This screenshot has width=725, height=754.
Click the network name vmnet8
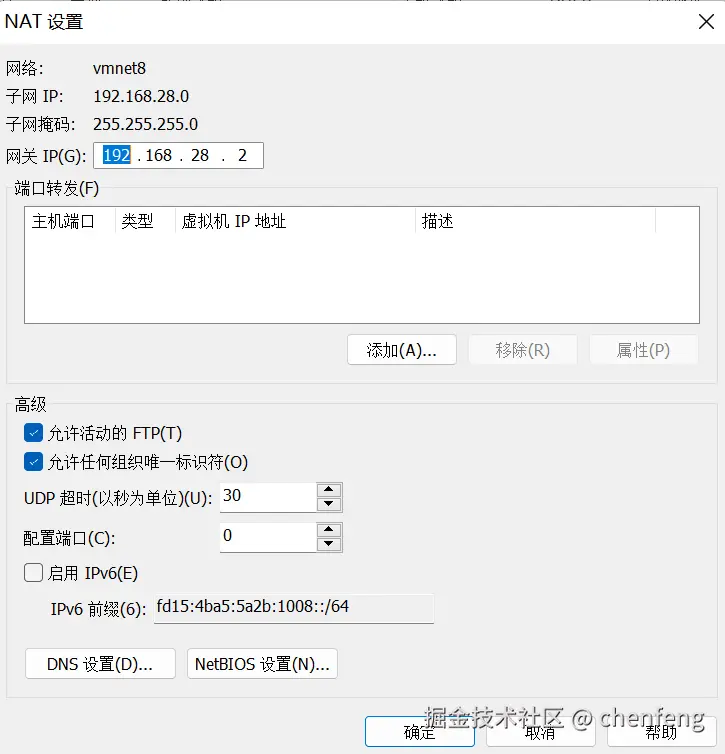pos(119,68)
